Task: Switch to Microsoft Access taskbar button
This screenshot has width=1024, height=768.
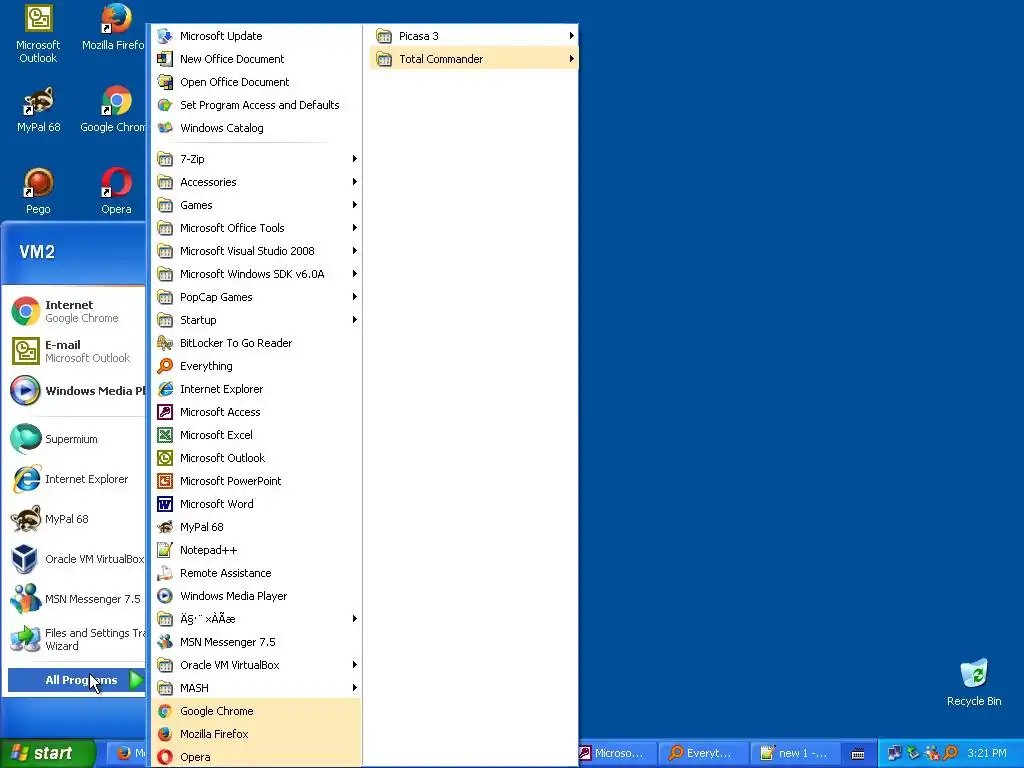Action: (x=615, y=753)
